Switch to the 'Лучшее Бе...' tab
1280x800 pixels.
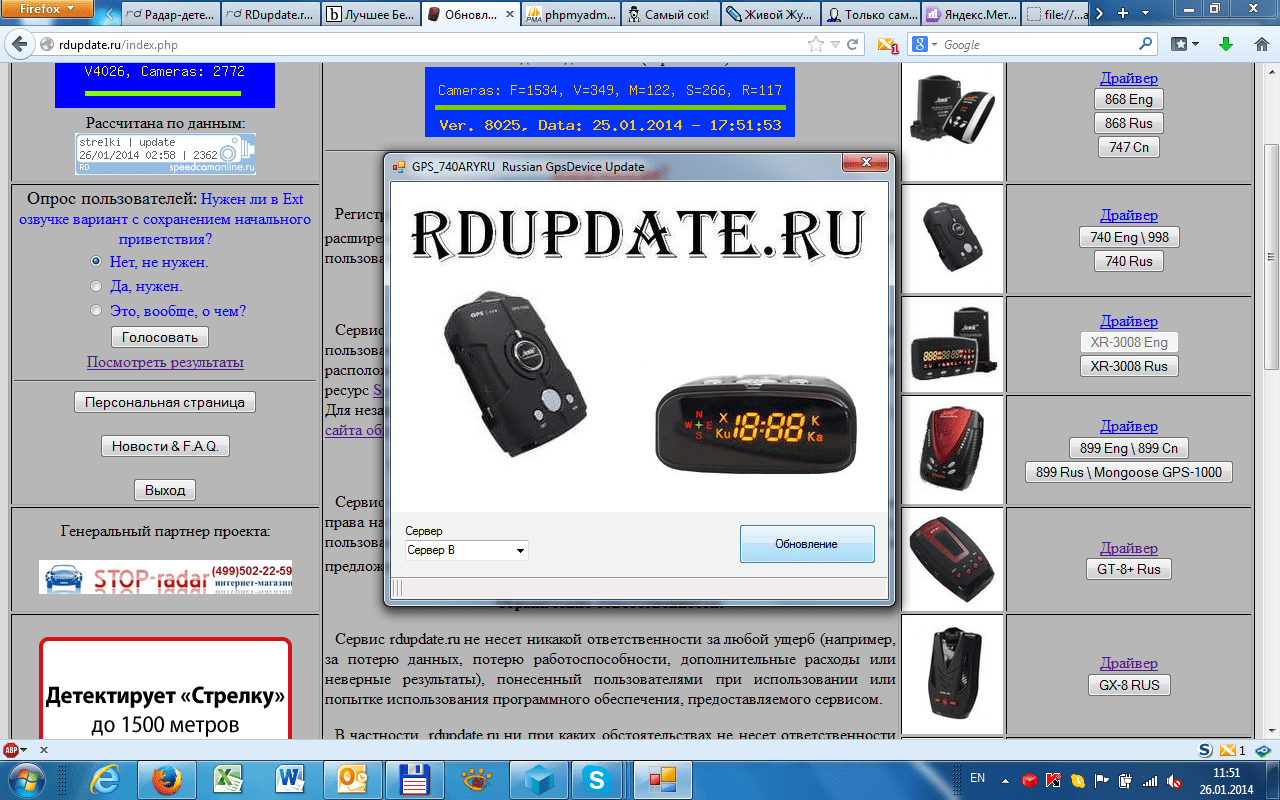(372, 15)
